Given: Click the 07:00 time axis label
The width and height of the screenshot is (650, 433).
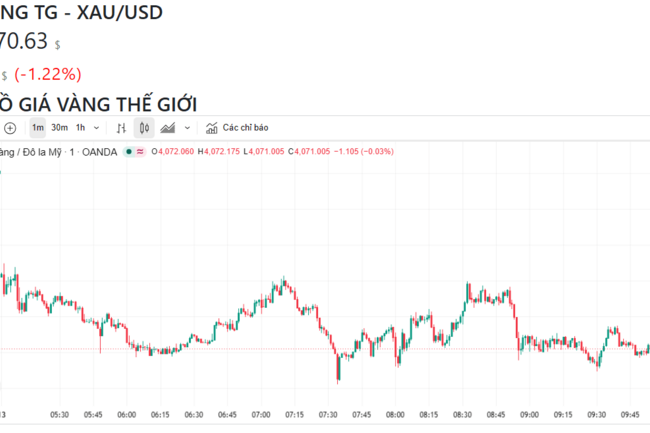Looking at the screenshot, I should point(261,415).
